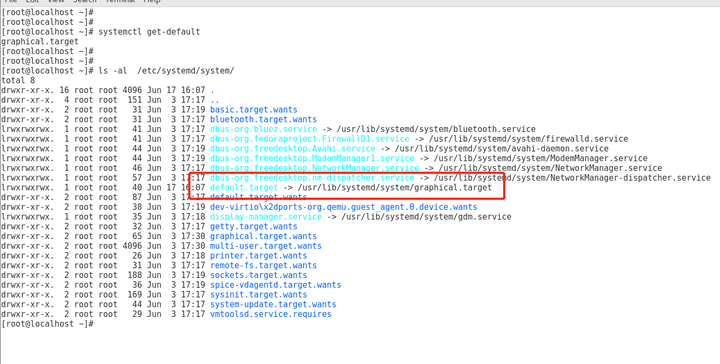720x364 pixels.
Task: Click the '/usr/lib/systemd/system/gdm.service' path
Action: [426, 217]
